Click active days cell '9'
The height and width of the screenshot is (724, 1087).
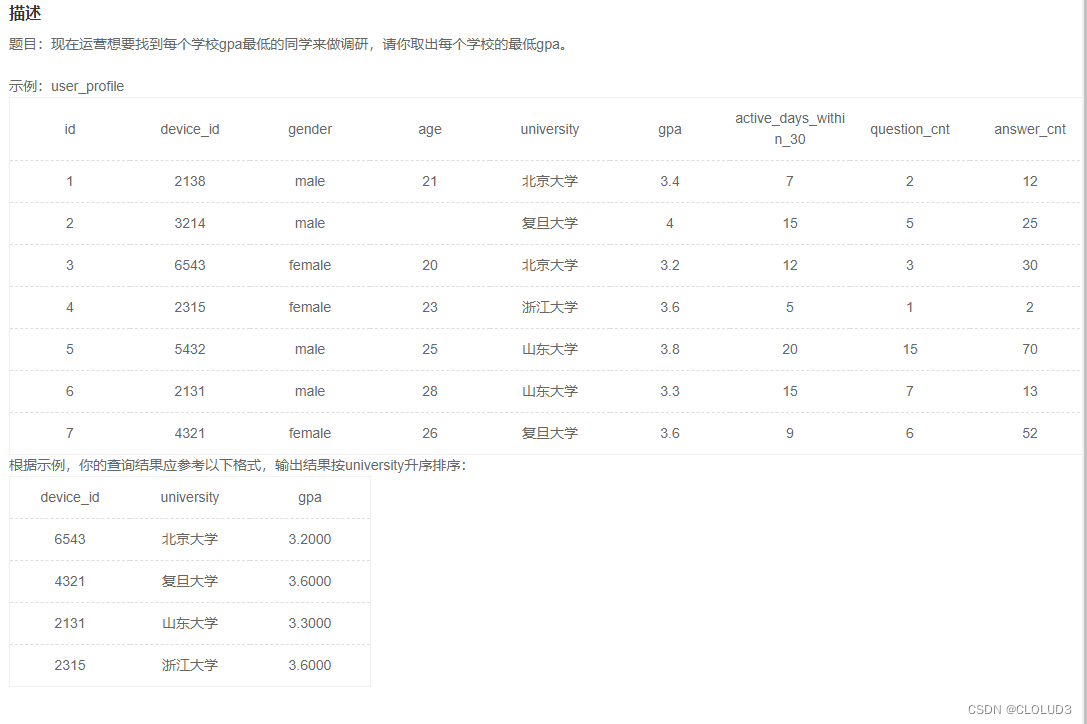tap(790, 433)
